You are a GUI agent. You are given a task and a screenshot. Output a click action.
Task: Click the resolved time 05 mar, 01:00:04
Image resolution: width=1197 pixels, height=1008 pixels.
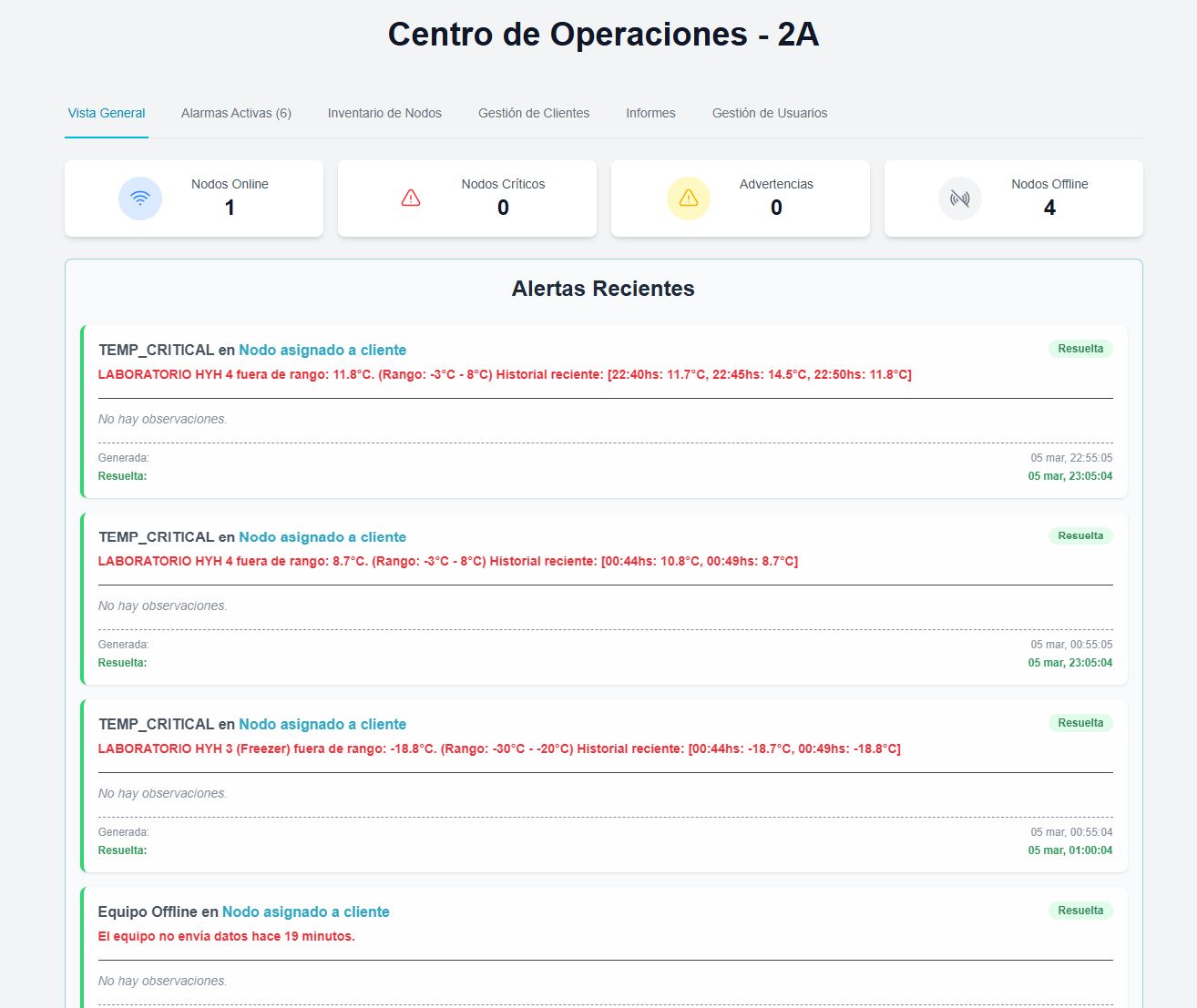pyautogui.click(x=1070, y=850)
